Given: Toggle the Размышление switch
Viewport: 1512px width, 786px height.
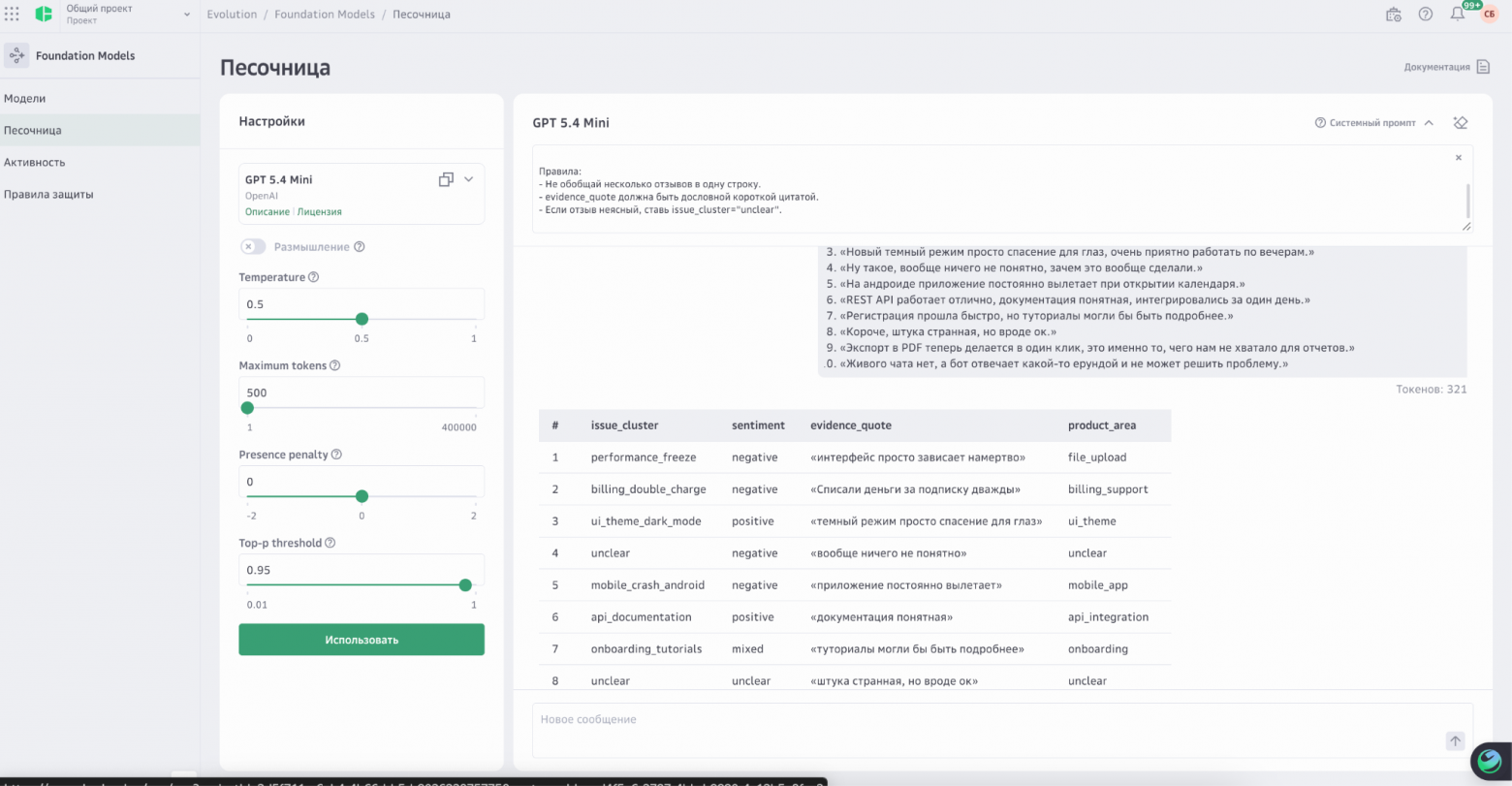Looking at the screenshot, I should [x=253, y=246].
